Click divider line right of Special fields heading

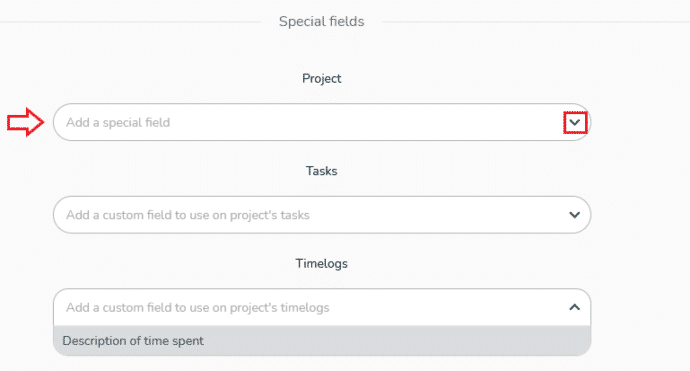coord(536,22)
